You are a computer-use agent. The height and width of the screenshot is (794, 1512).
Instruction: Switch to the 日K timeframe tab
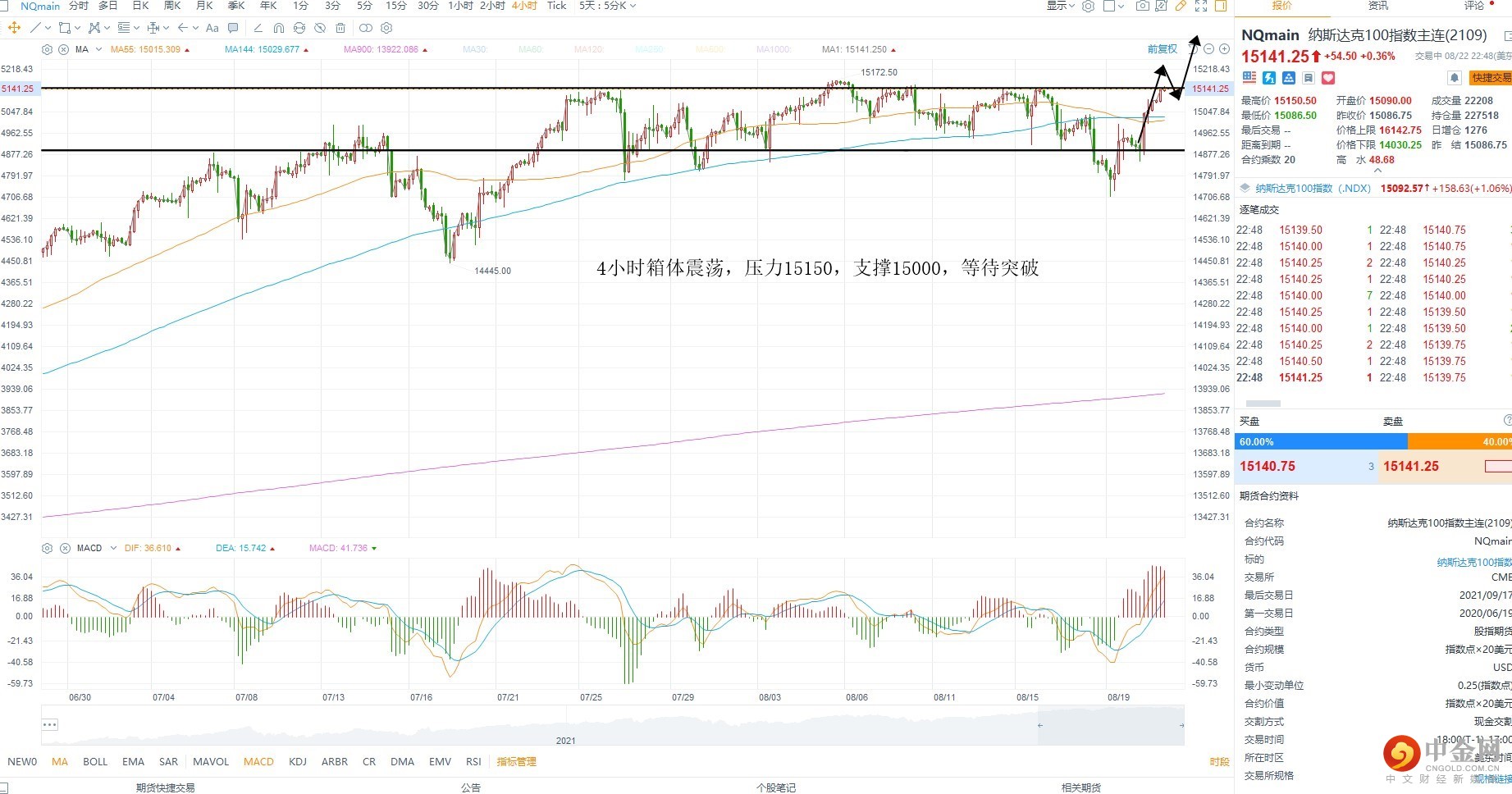point(140,6)
